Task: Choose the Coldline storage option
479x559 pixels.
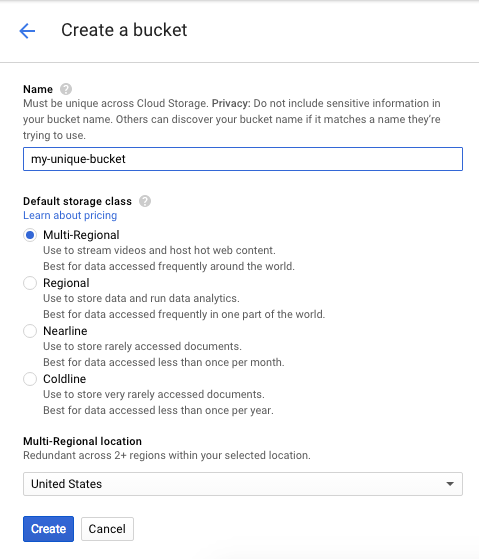Action: 30,379
